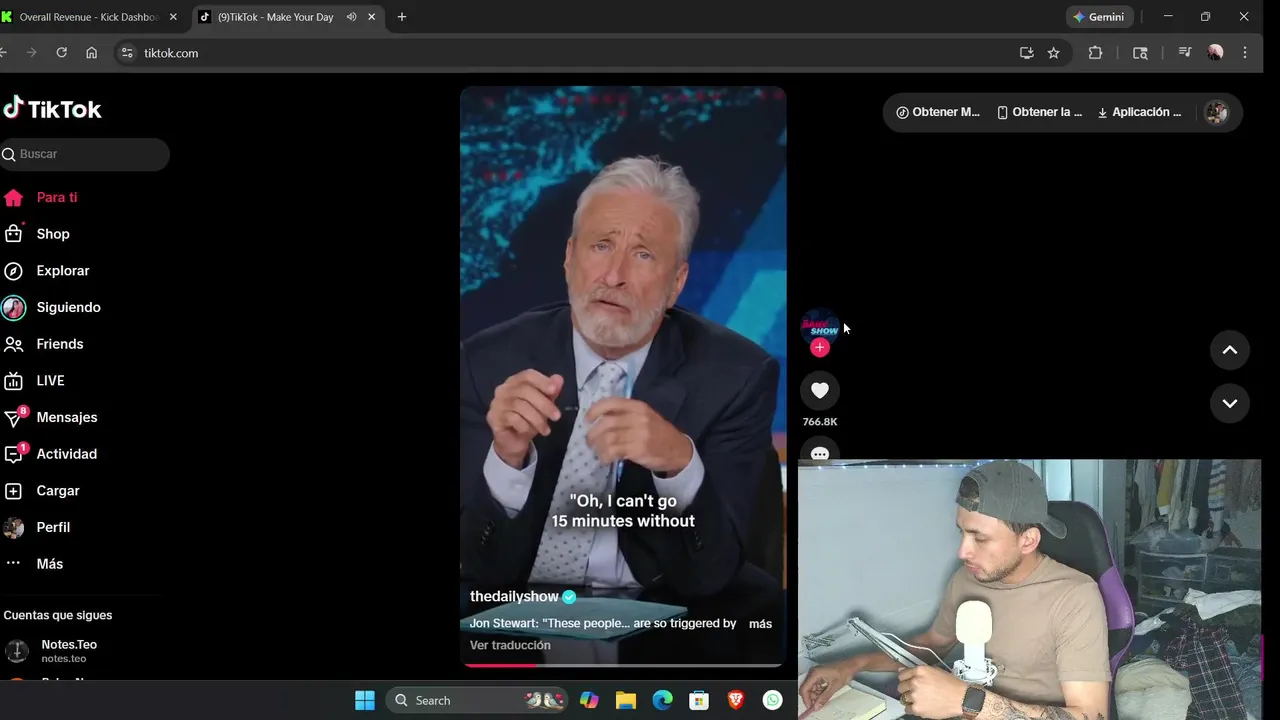Image resolution: width=1280 pixels, height=720 pixels.
Task: Seek on the video progress bar
Action: pos(622,665)
